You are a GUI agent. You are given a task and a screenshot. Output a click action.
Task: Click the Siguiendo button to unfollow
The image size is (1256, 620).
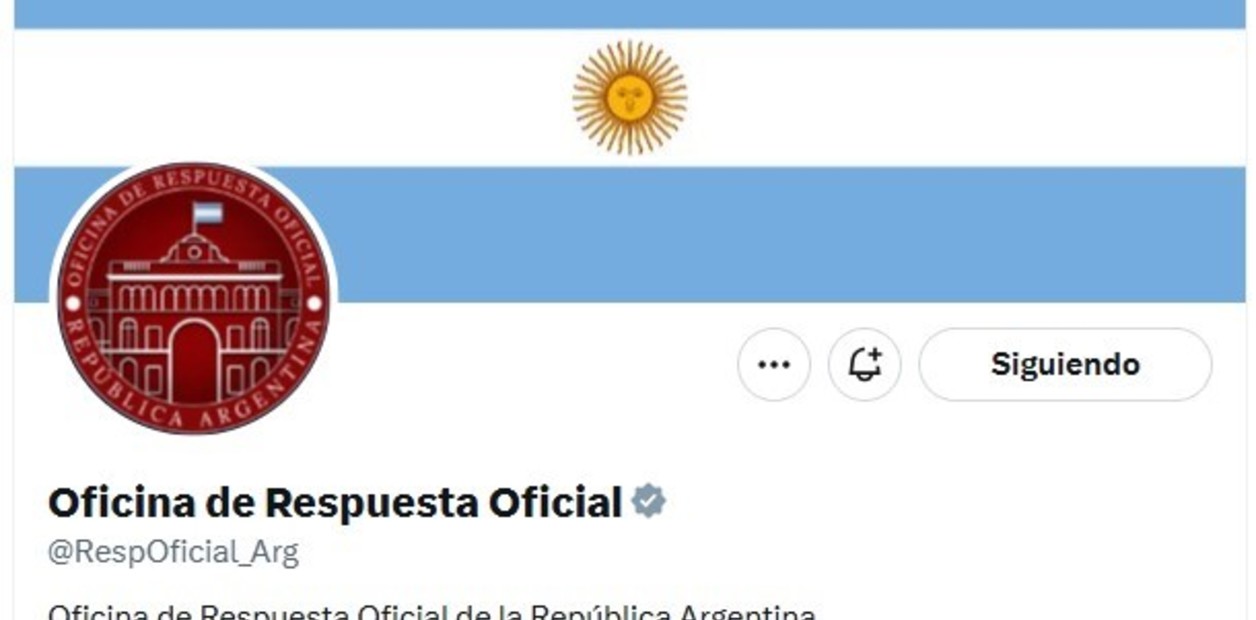tap(1065, 365)
